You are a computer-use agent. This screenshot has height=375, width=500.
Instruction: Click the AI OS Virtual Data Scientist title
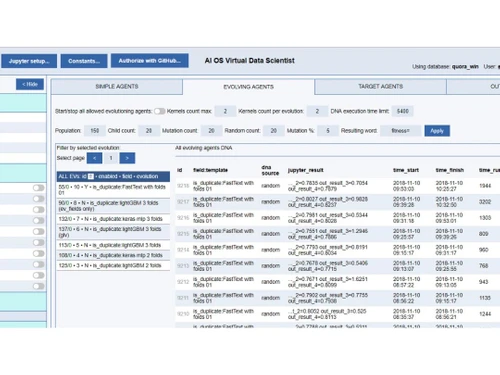click(250, 61)
